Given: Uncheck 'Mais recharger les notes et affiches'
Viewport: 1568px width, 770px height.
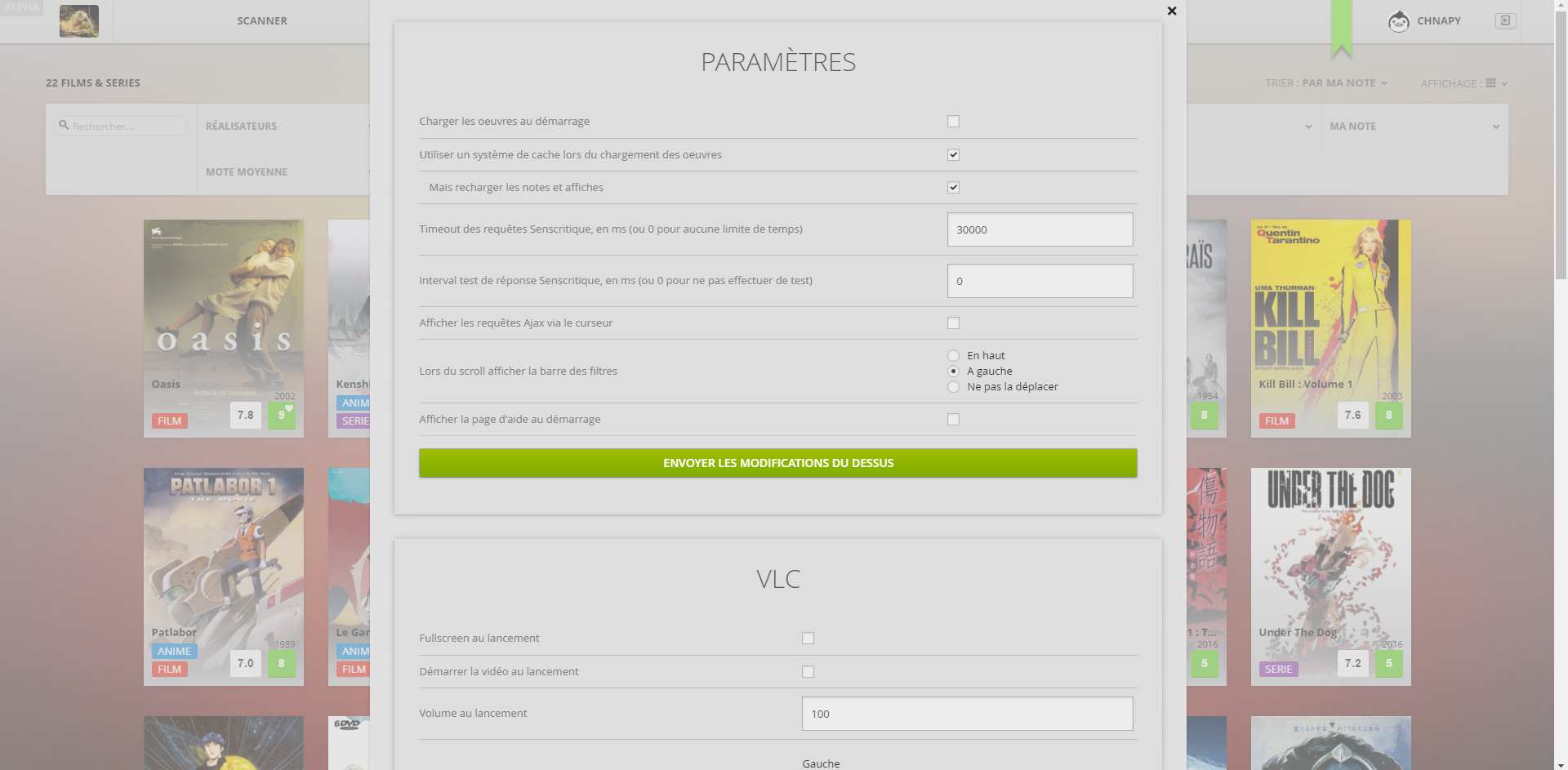Looking at the screenshot, I should pos(953,188).
